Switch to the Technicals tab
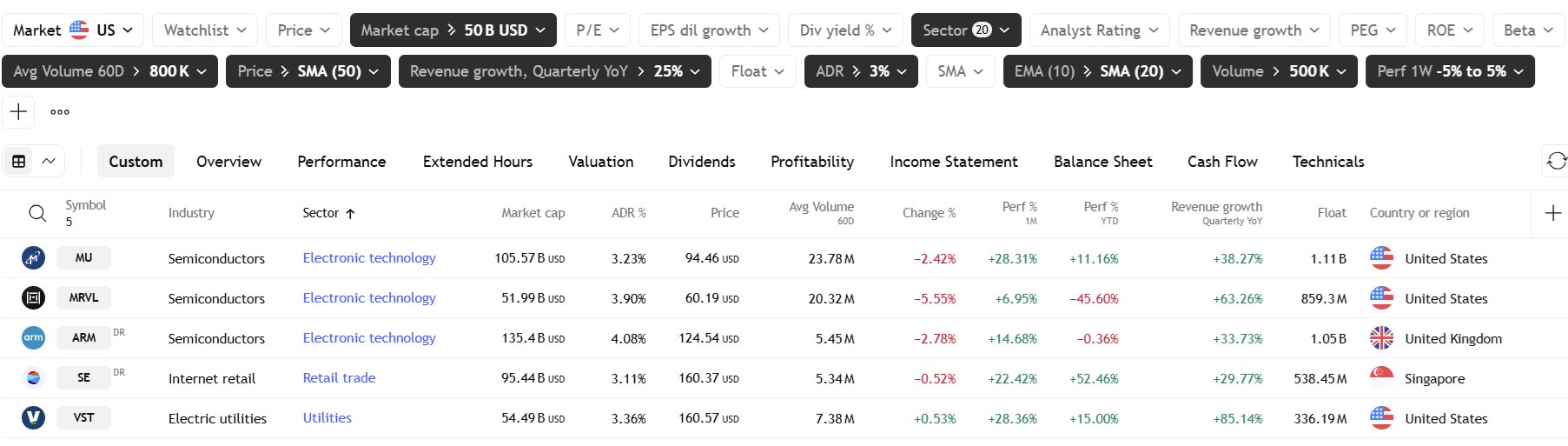This screenshot has height=446, width=1568. (1327, 162)
